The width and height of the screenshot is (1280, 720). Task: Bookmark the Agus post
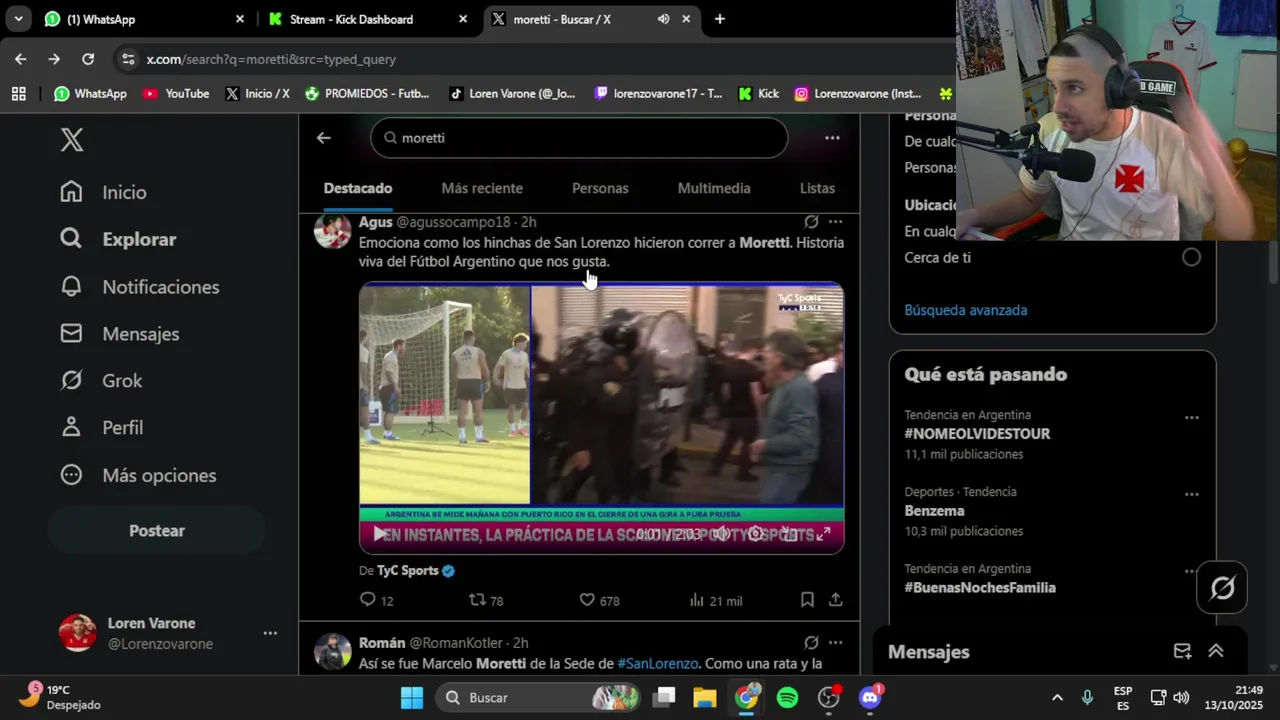807,600
